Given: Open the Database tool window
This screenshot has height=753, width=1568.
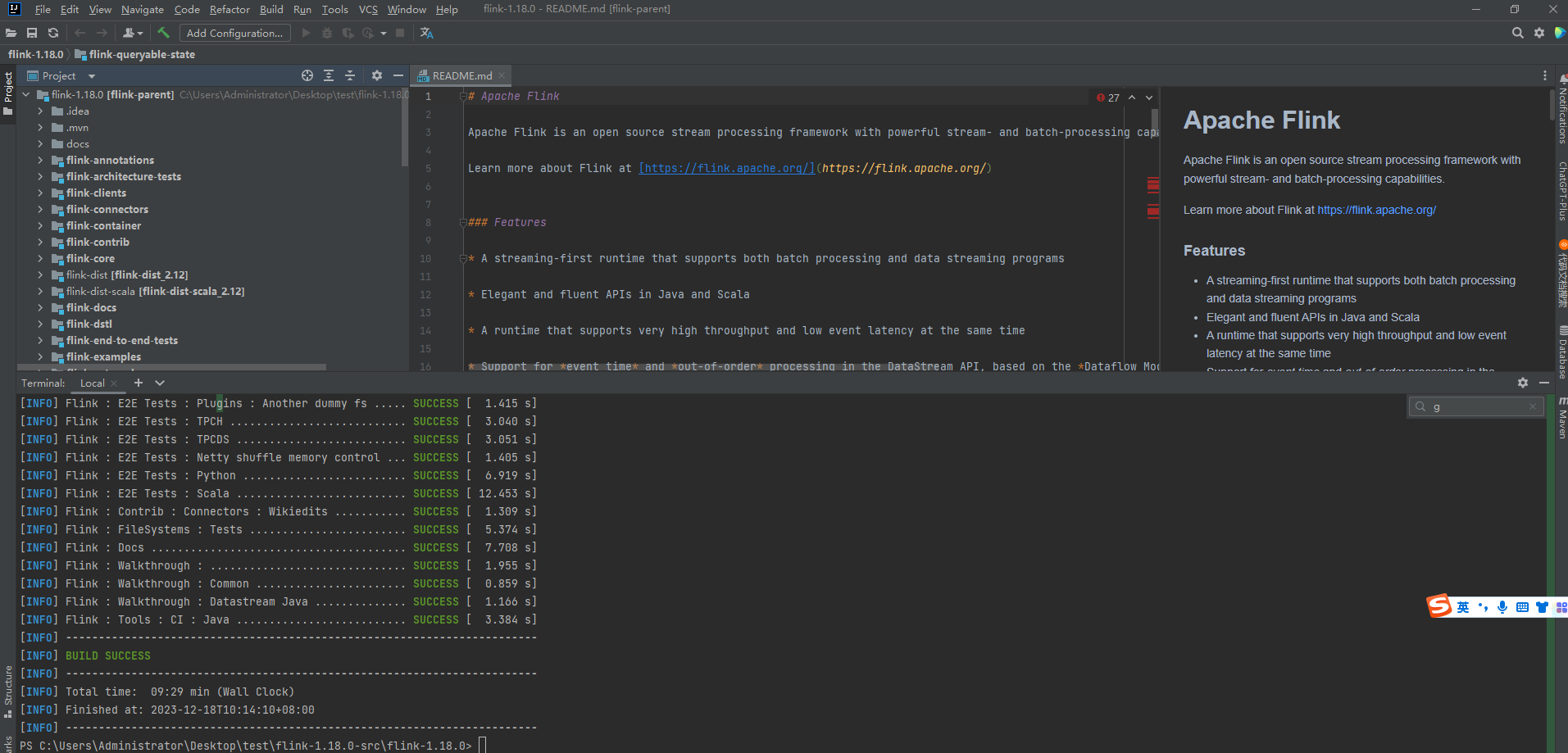Looking at the screenshot, I should pos(1562,352).
